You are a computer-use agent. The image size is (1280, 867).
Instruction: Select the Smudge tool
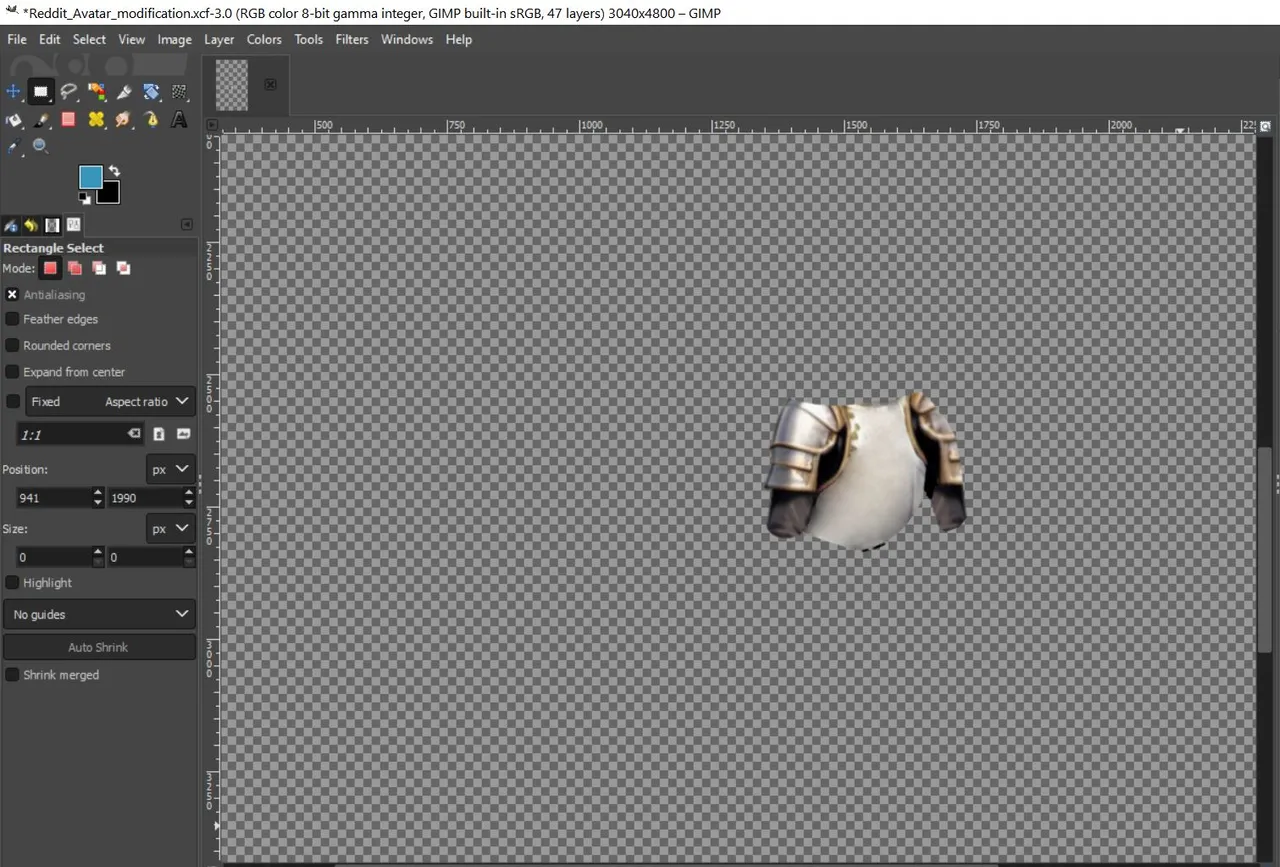point(124,119)
